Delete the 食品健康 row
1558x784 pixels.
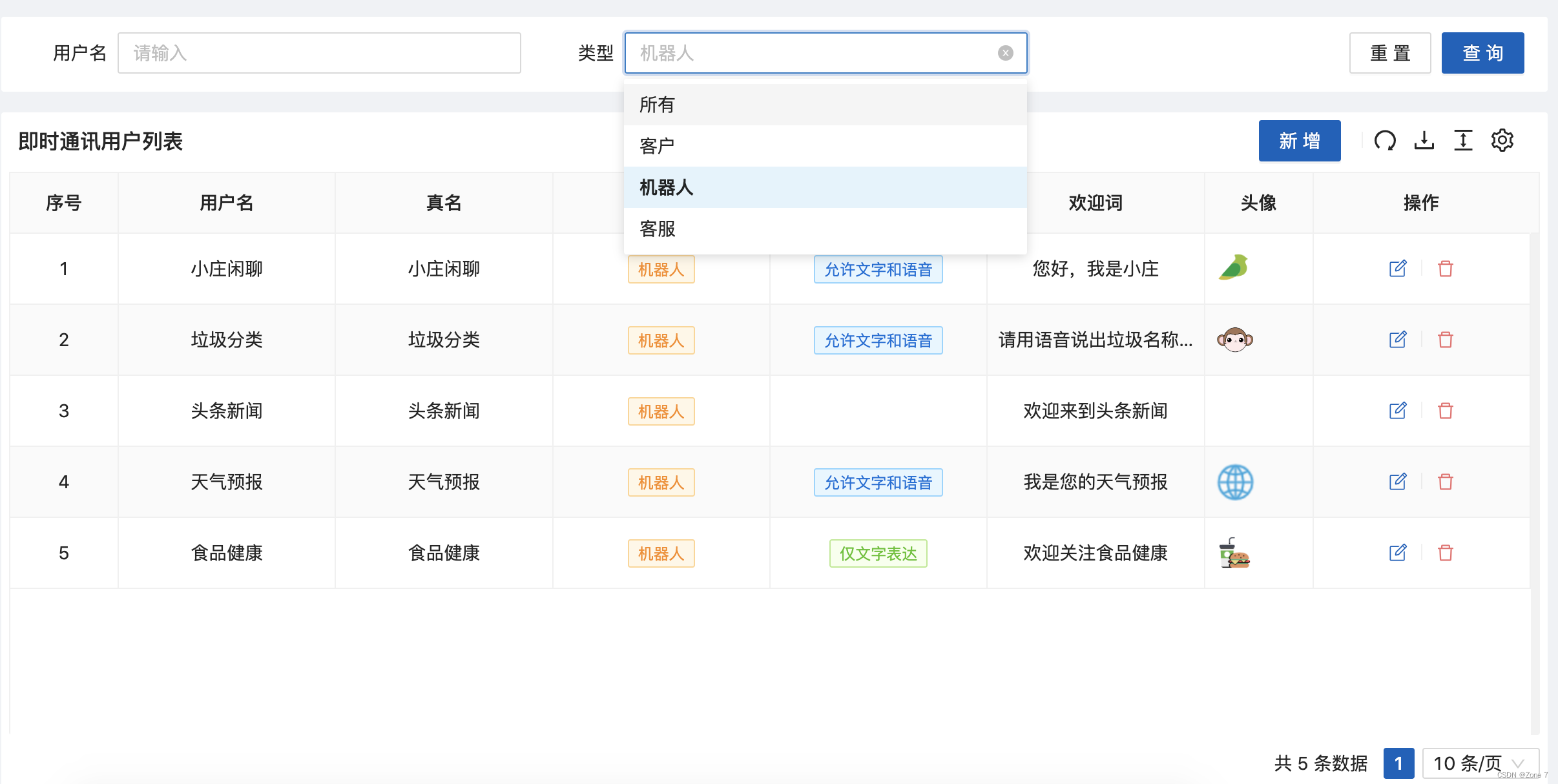1446,553
